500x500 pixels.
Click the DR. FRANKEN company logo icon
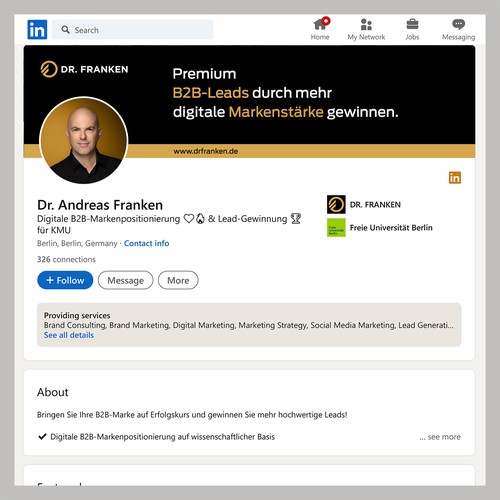336,204
